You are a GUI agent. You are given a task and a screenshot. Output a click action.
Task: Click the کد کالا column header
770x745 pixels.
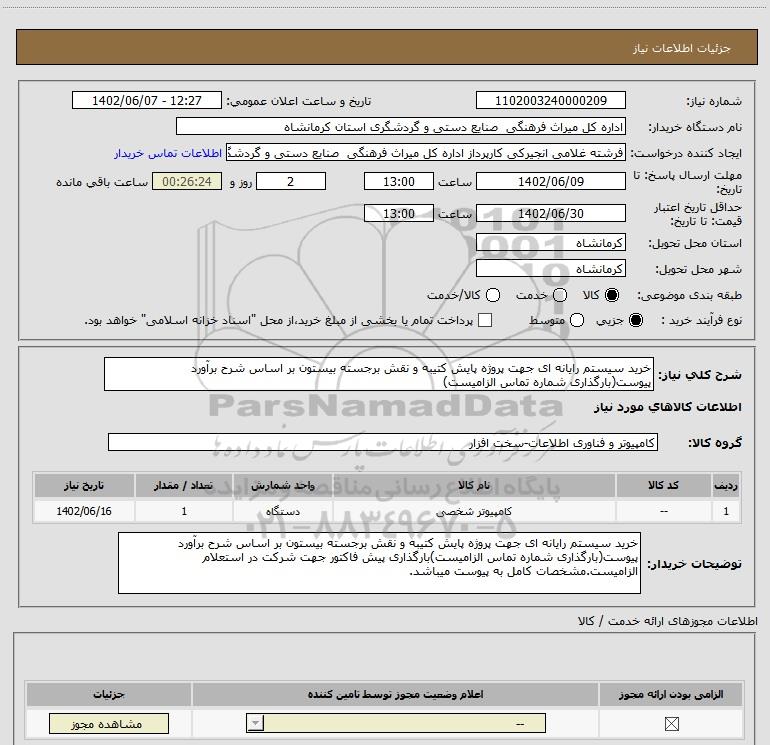click(x=663, y=485)
